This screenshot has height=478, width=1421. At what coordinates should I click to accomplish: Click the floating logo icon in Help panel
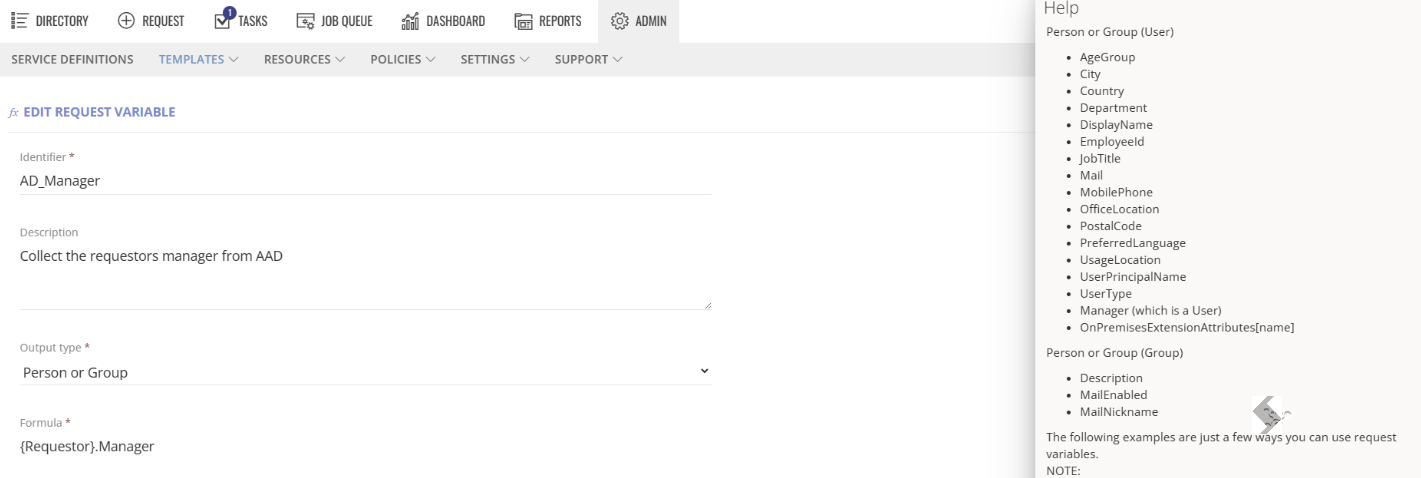1270,414
